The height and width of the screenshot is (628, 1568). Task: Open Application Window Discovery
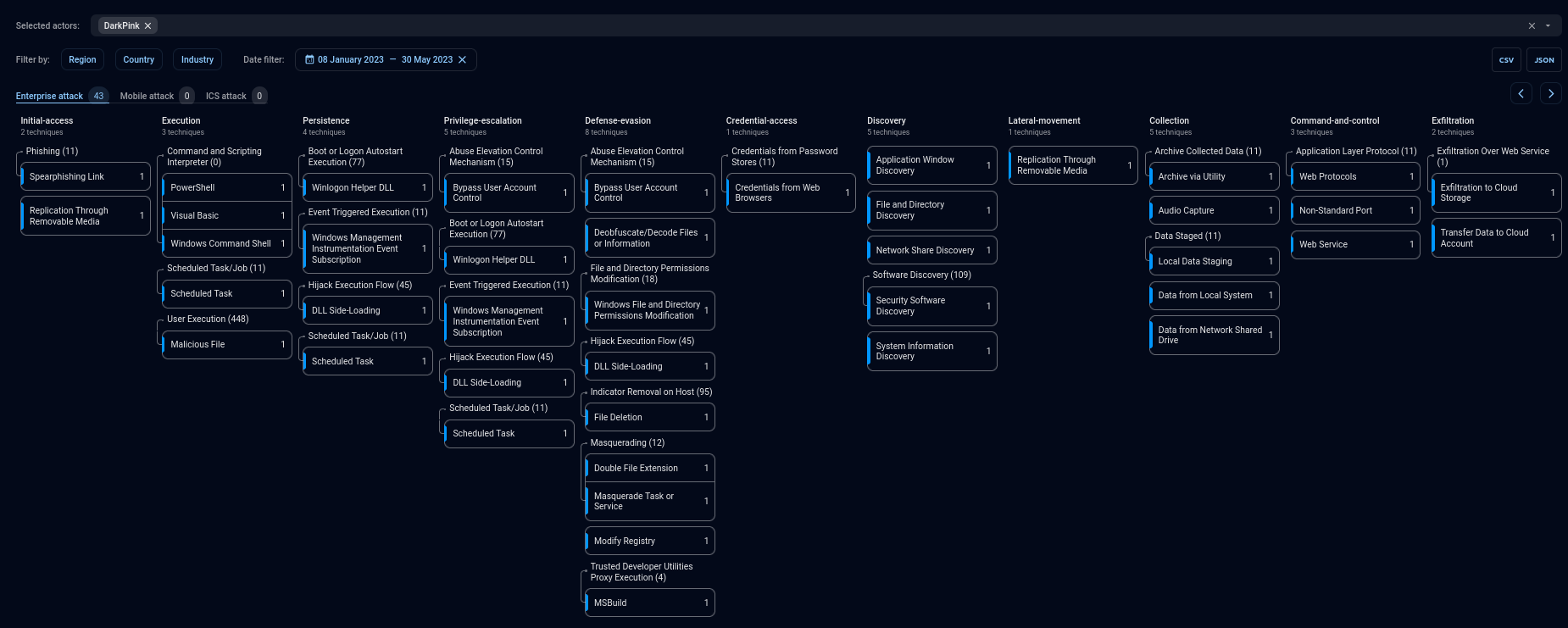point(932,165)
